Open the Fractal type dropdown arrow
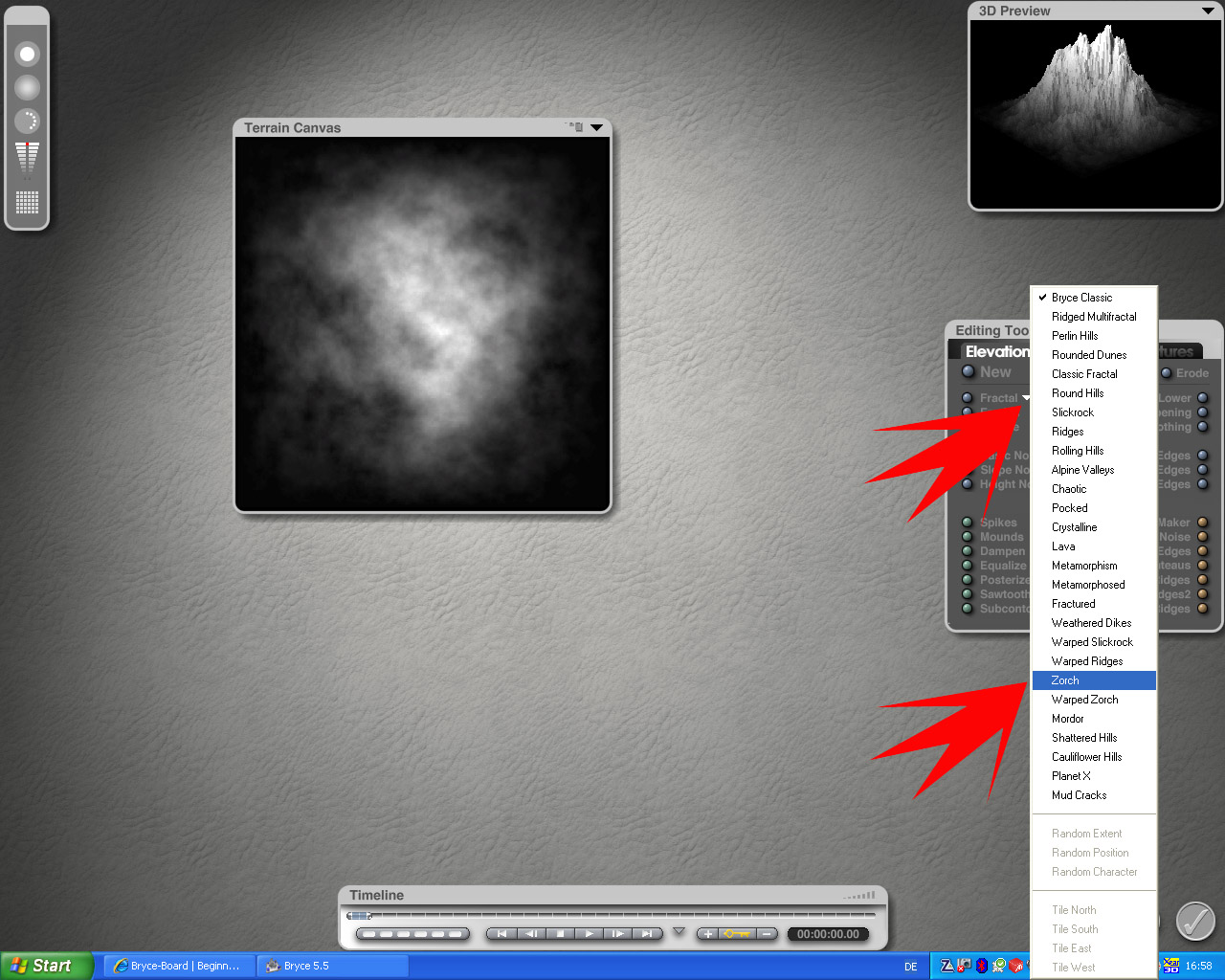 1025,398
